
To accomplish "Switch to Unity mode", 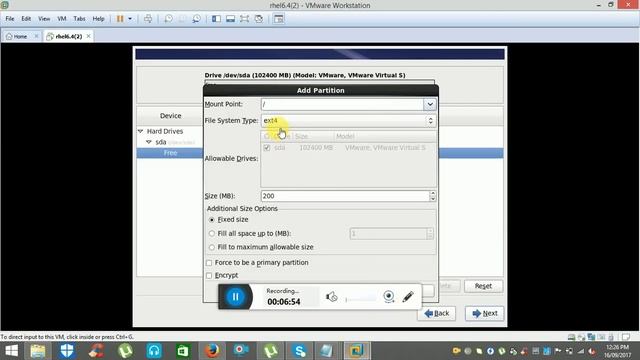I will 258,19.
